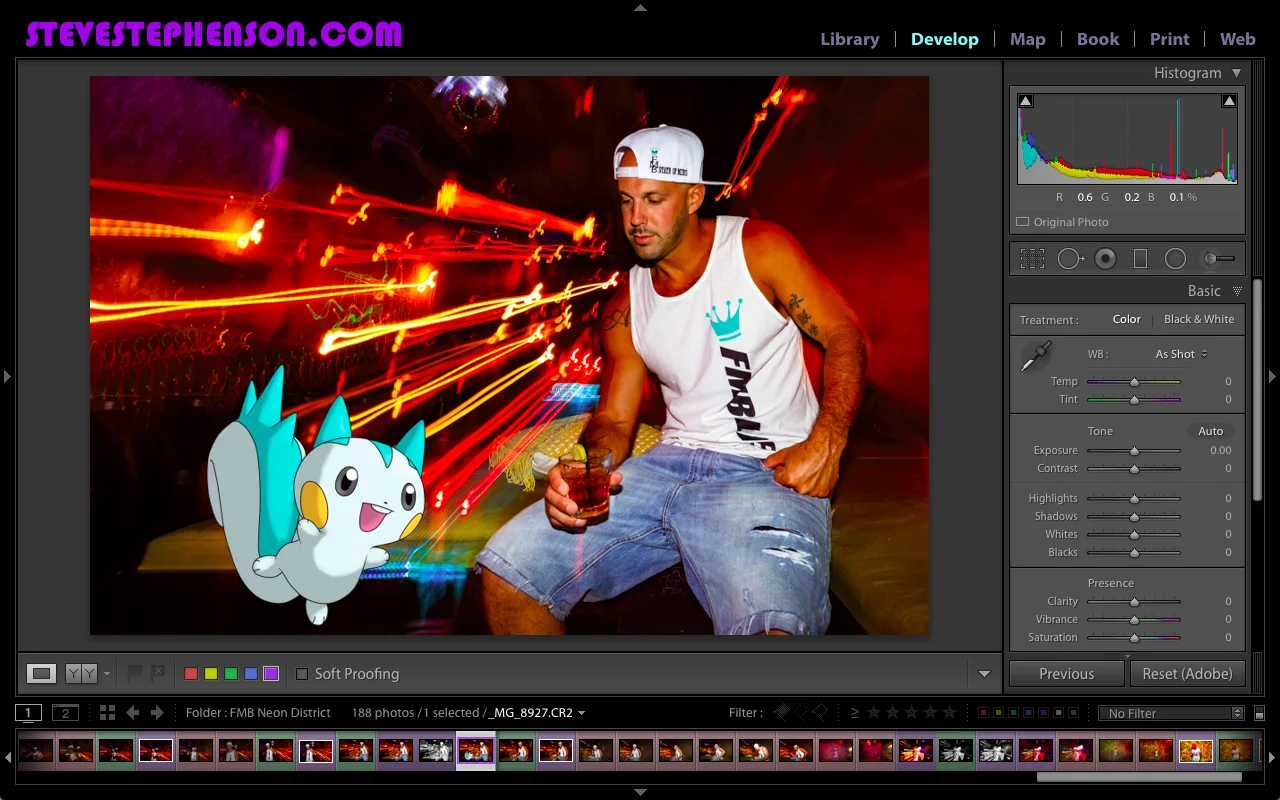Viewport: 1280px width, 800px height.
Task: Switch to the Book module
Action: tap(1098, 39)
